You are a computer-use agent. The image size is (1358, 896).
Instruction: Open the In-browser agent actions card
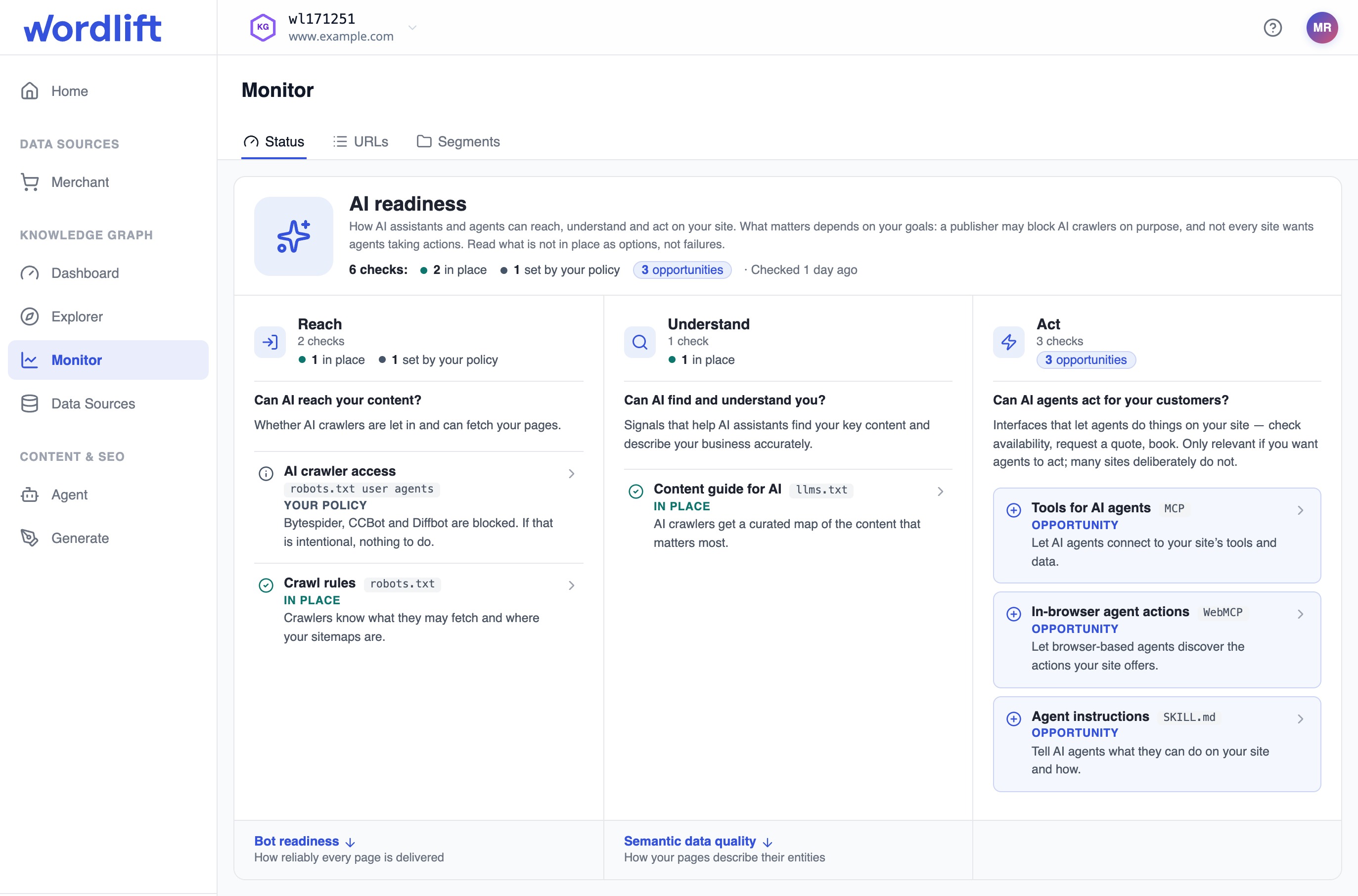click(1157, 639)
